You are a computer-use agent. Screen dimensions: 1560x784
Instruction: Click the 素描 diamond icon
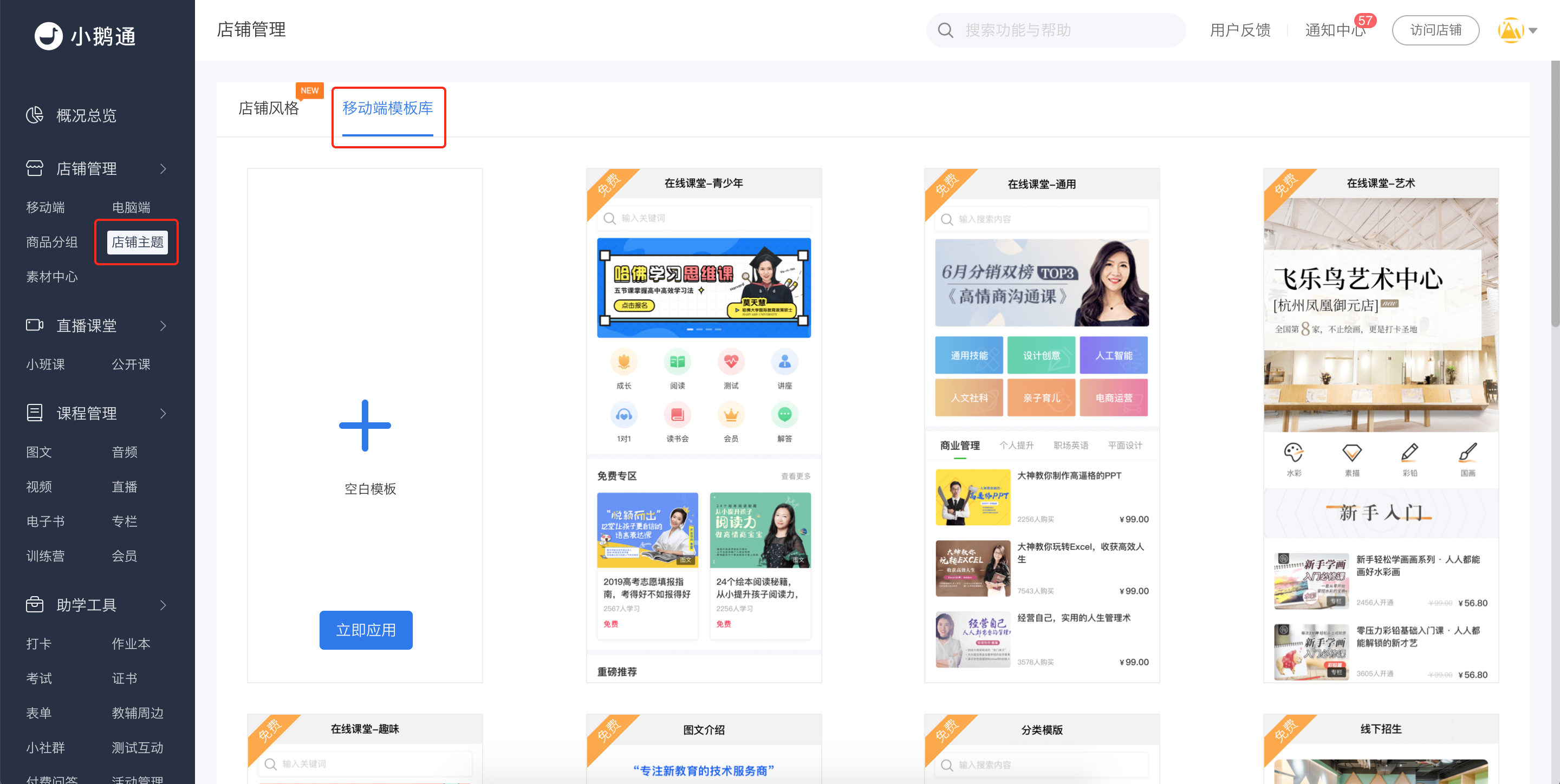coord(1351,452)
